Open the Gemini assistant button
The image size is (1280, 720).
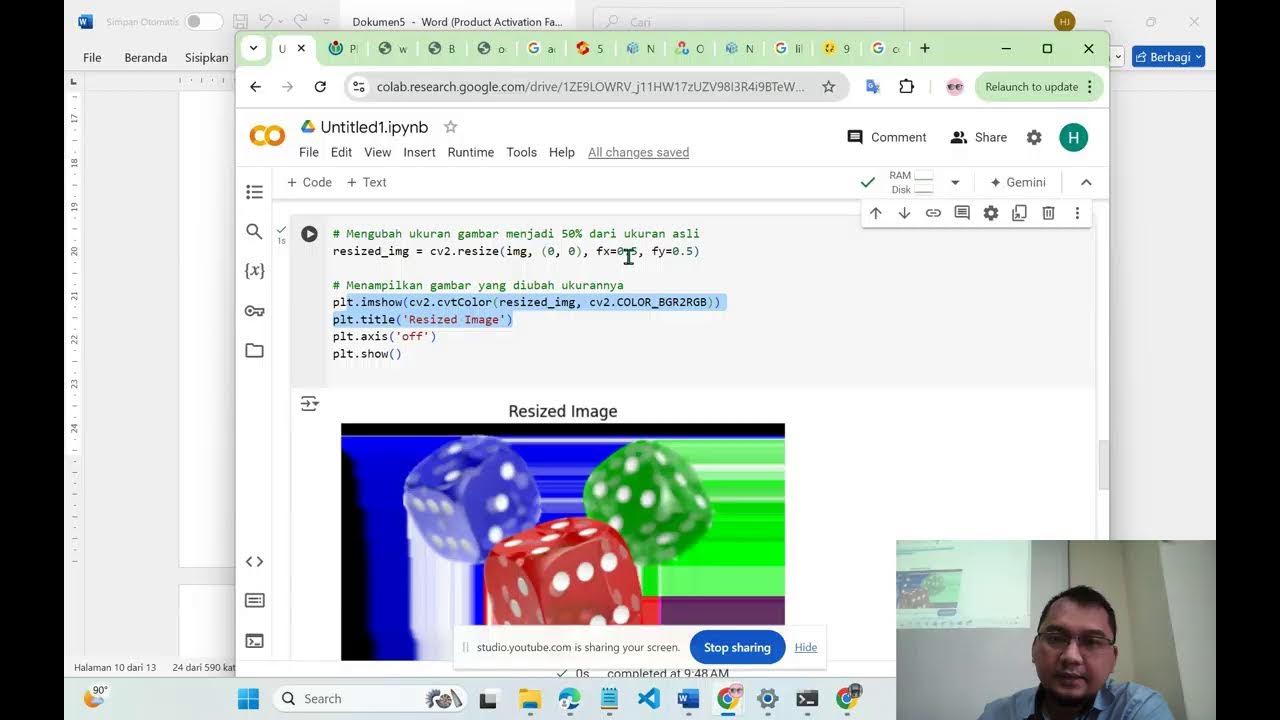point(1017,182)
